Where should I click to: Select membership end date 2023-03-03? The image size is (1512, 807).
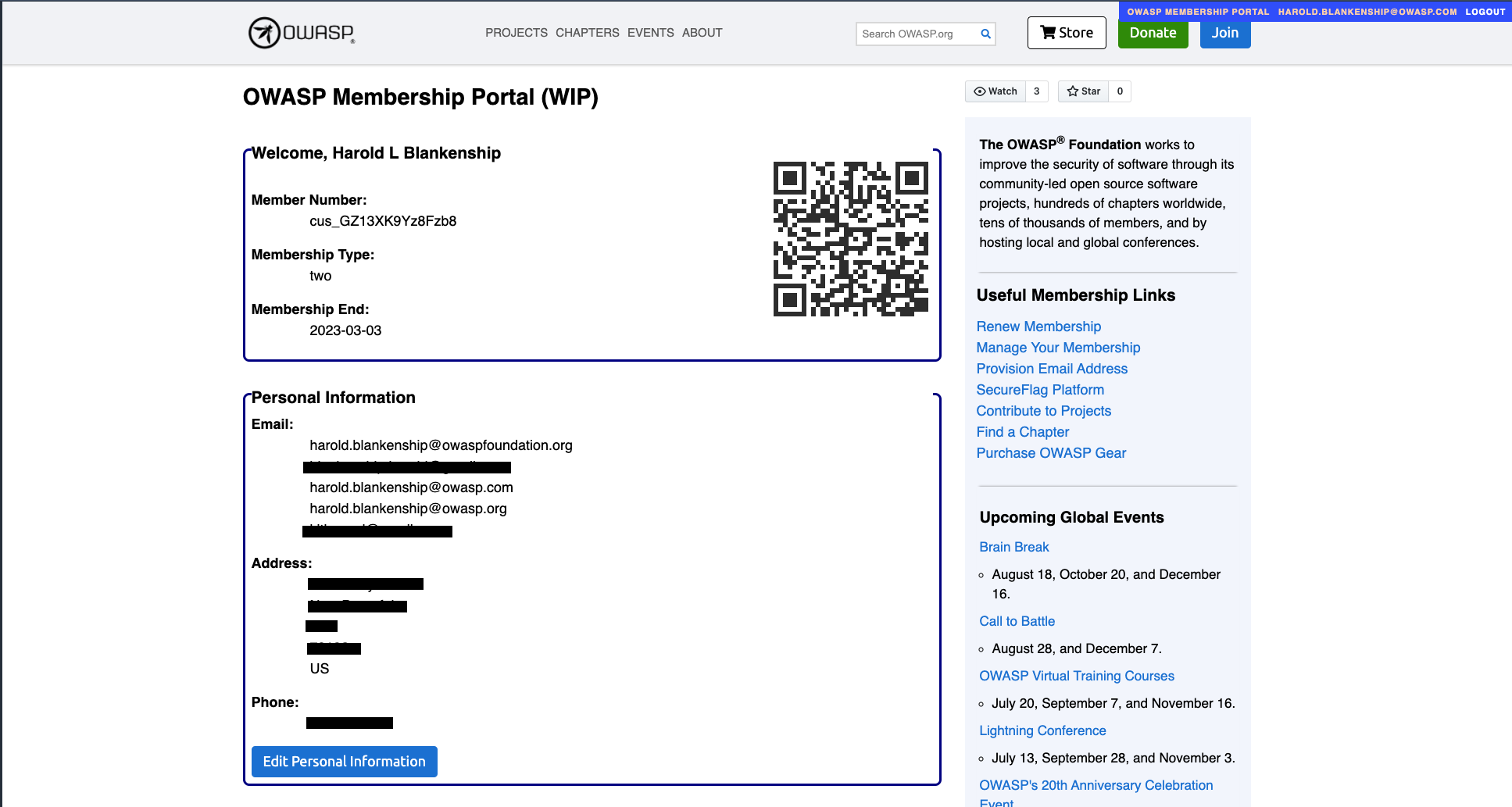345,330
